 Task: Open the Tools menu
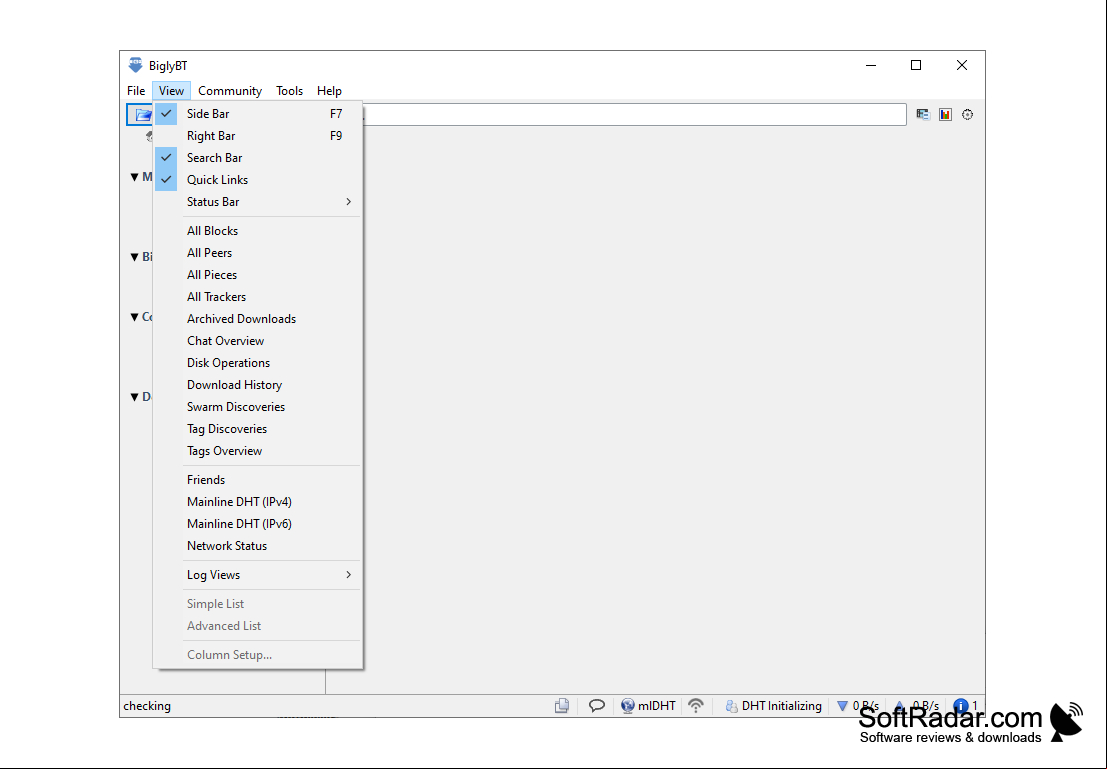[x=289, y=90]
